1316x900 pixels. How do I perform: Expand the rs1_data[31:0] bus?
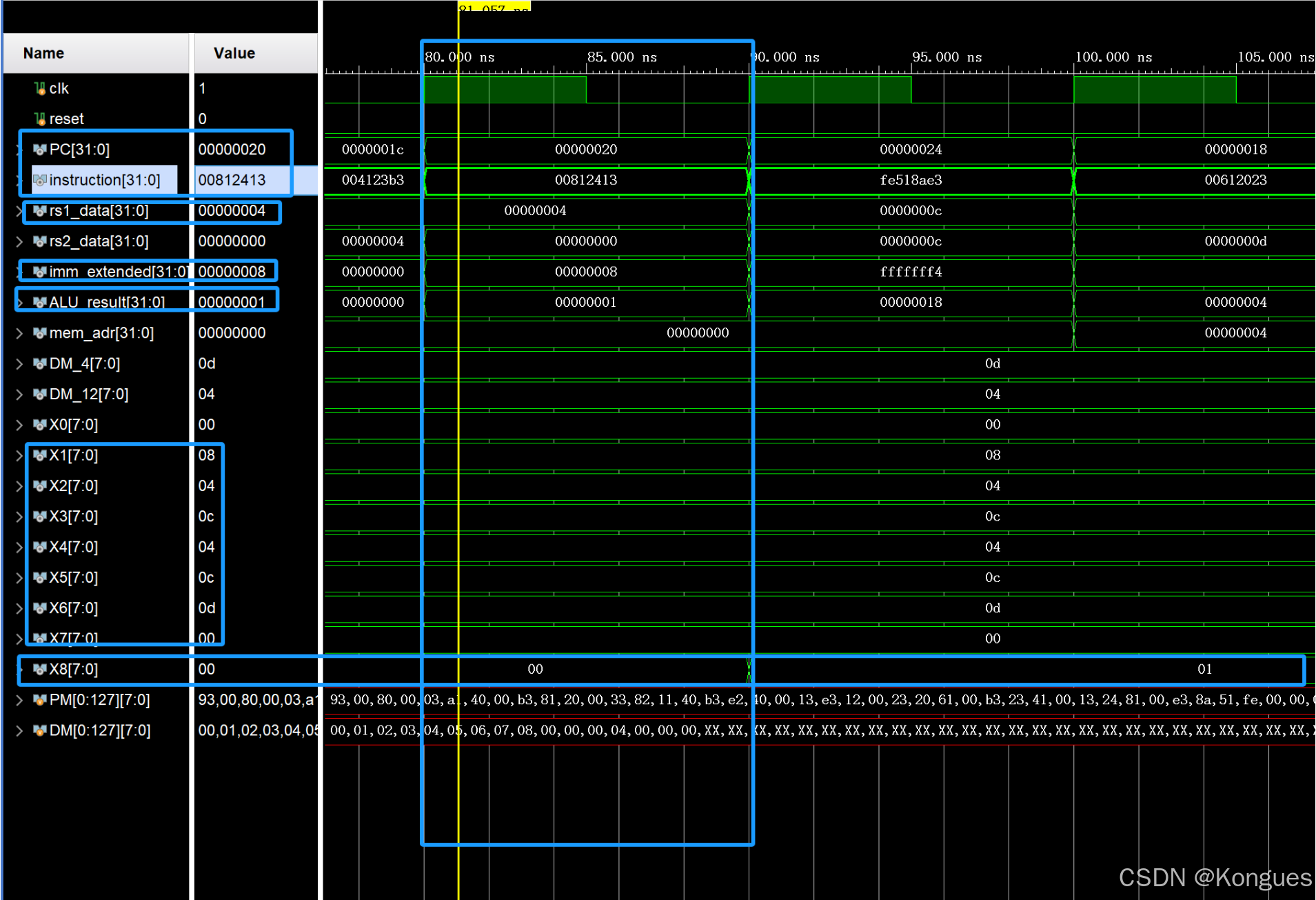(19, 211)
